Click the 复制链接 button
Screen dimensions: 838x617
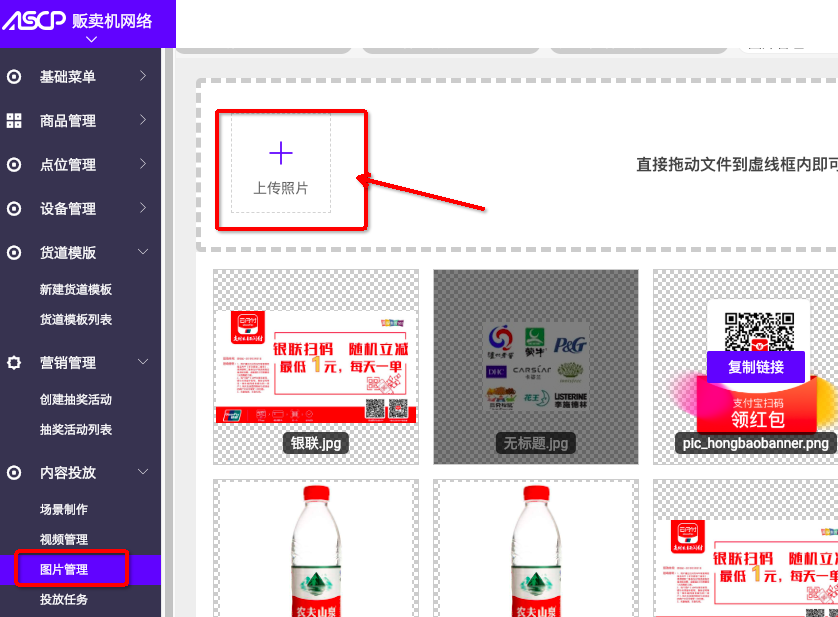click(x=756, y=367)
